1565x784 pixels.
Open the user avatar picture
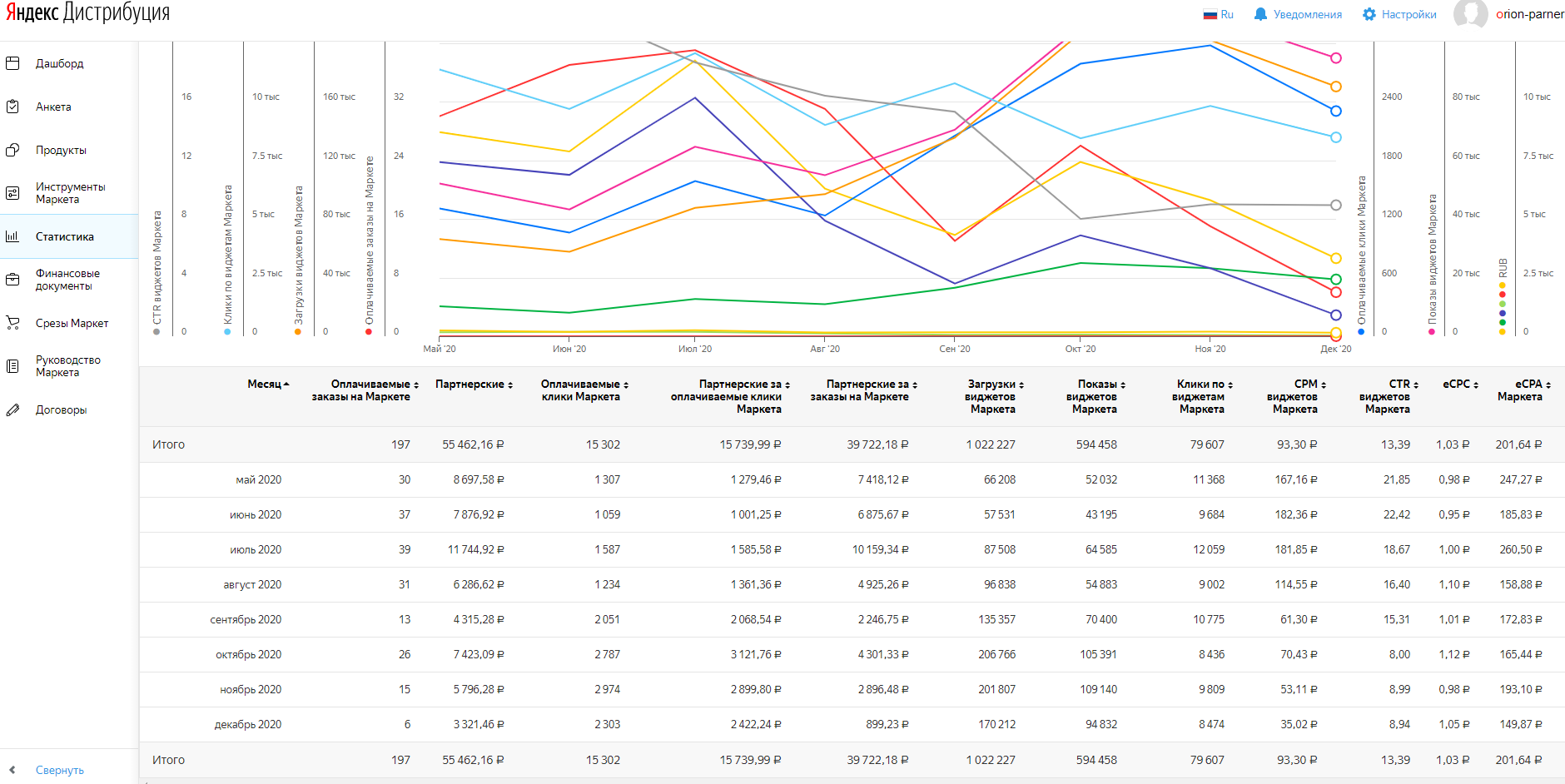pos(1471,14)
